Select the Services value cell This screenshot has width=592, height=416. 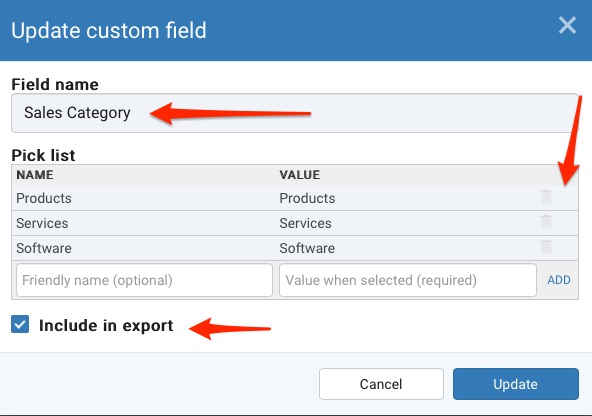[x=305, y=223]
